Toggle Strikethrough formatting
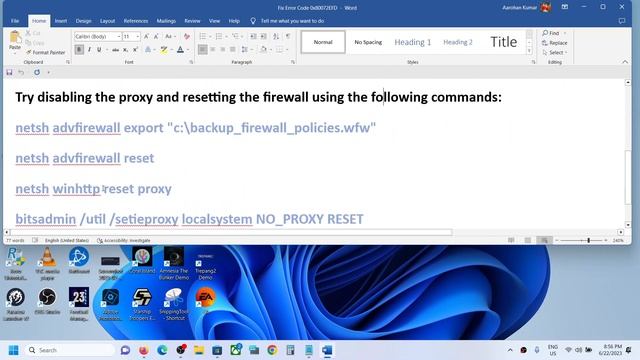 pos(116,50)
